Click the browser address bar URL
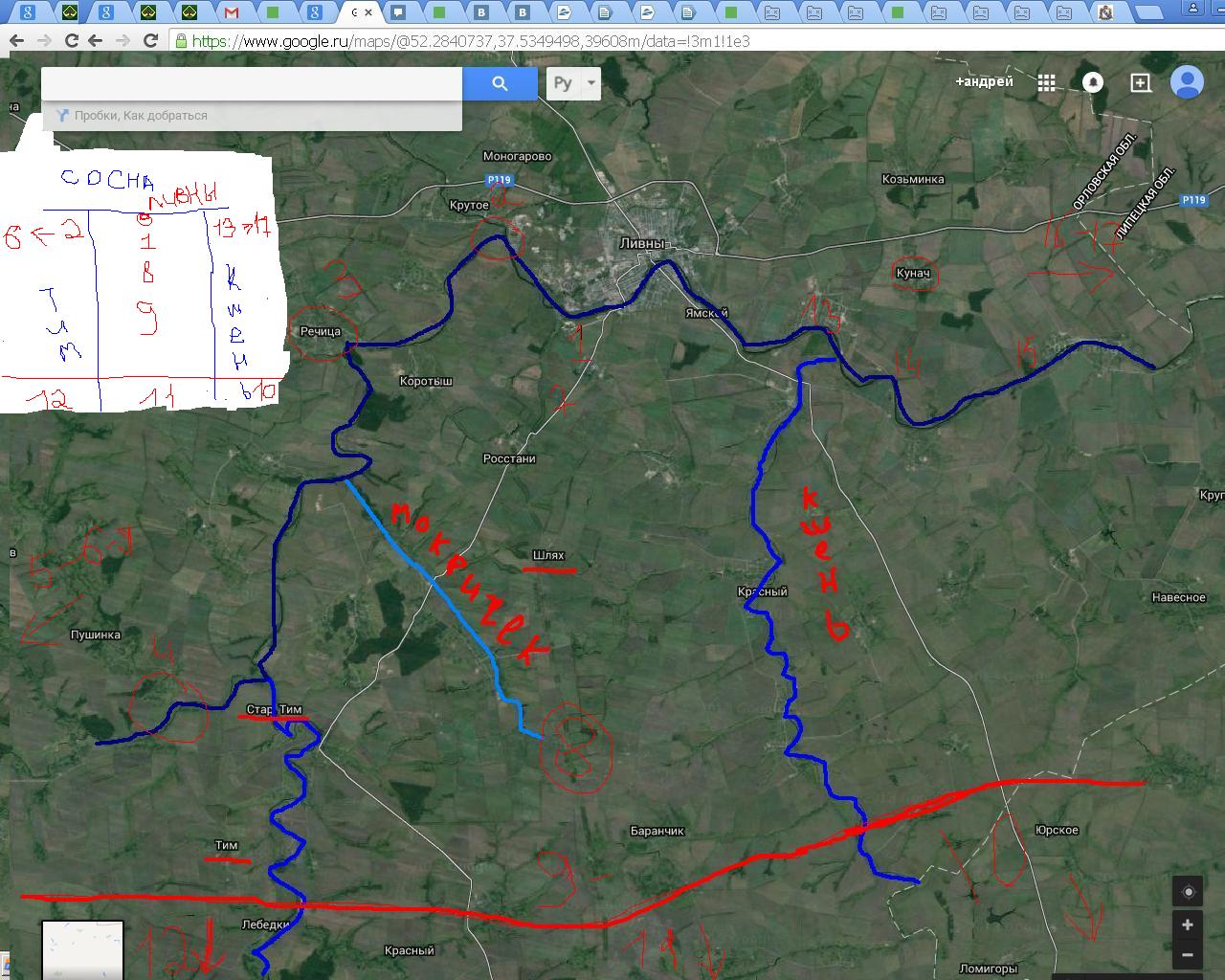Viewport: 1225px width, 980px height. click(x=470, y=41)
